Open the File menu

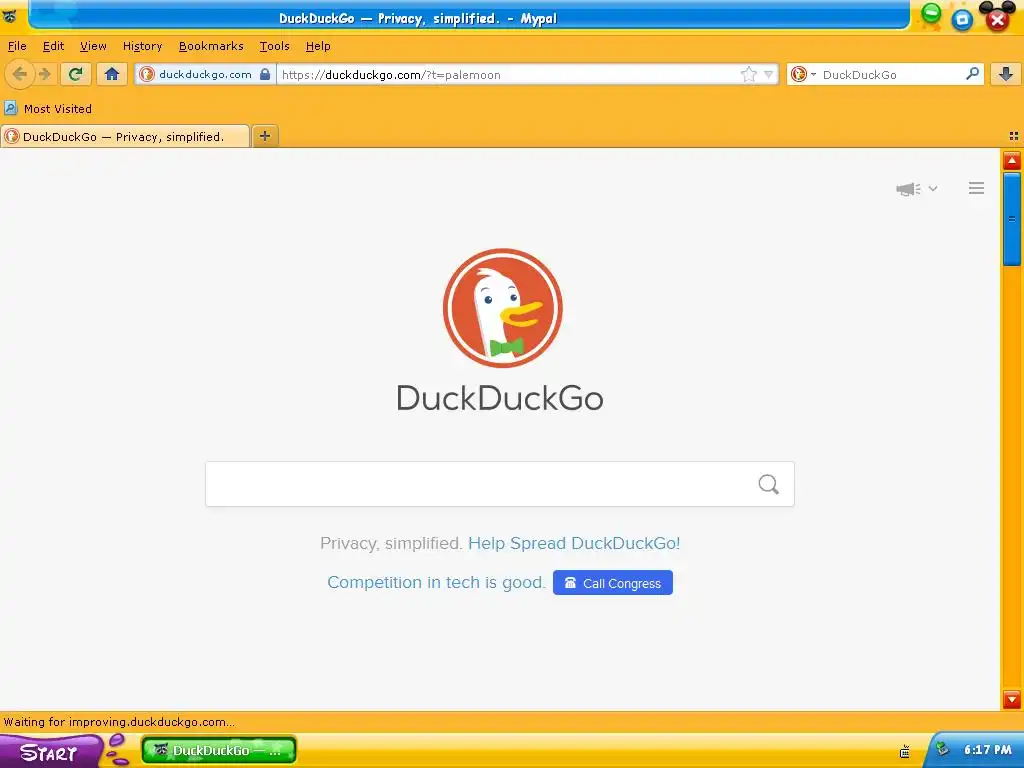pyautogui.click(x=17, y=46)
